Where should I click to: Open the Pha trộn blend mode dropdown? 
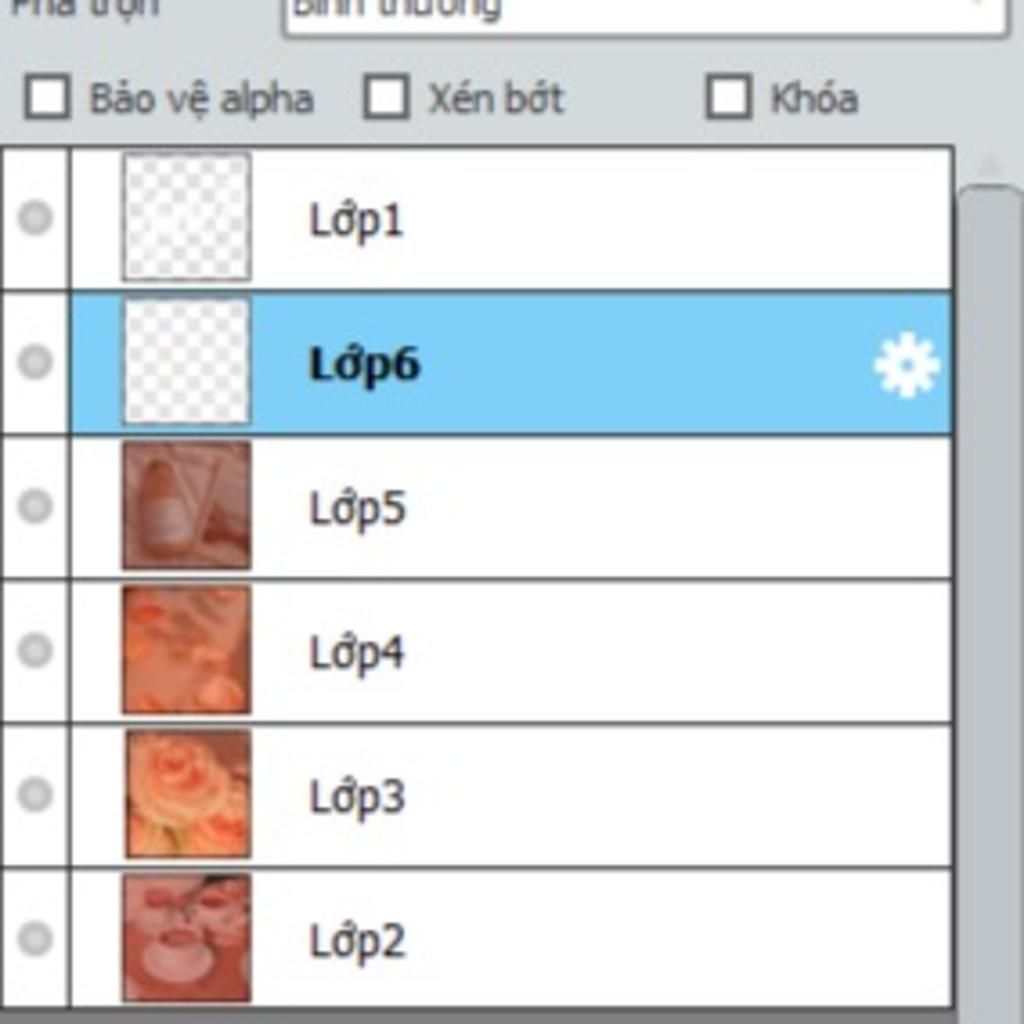646,14
